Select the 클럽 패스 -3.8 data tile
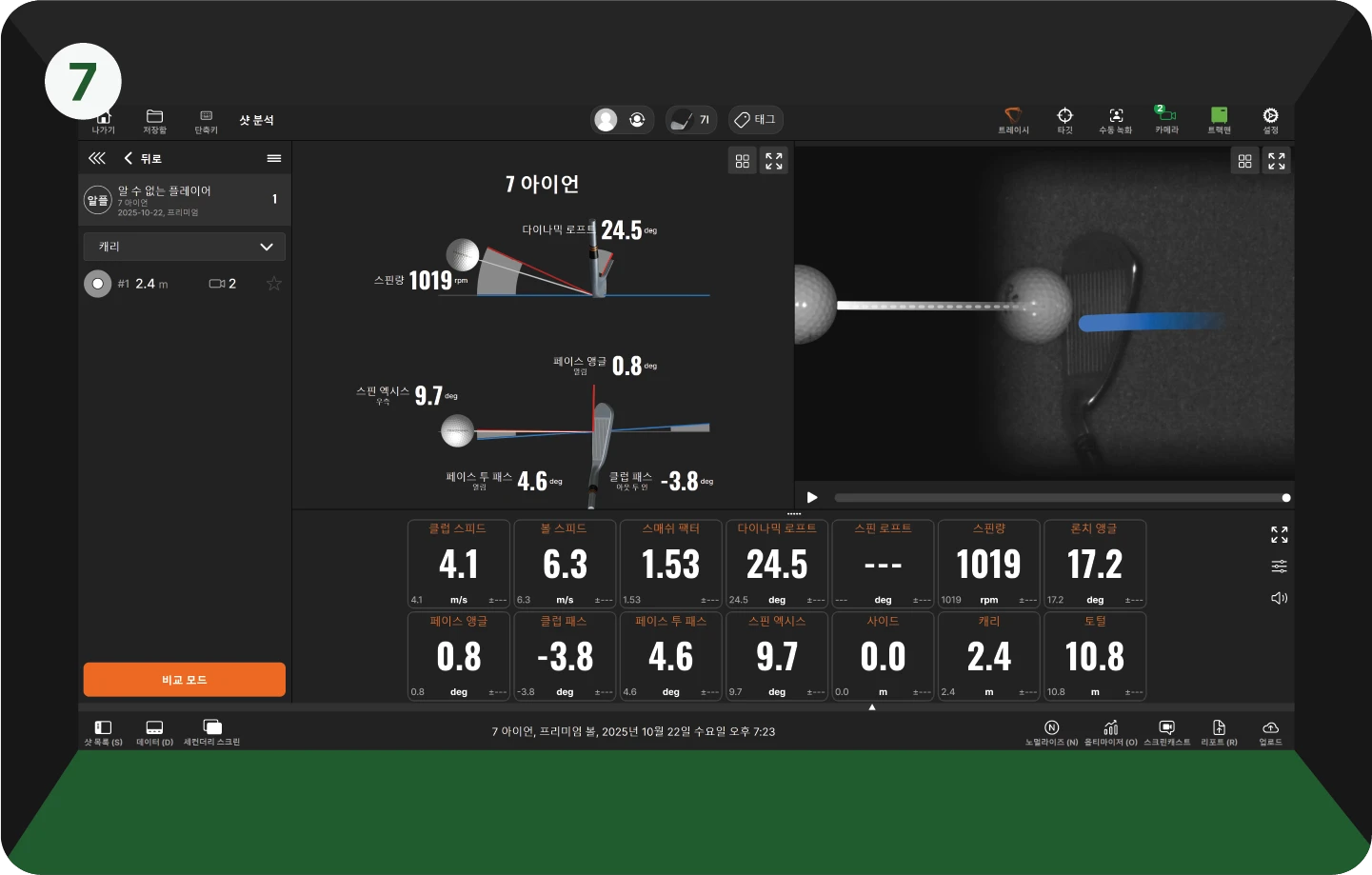This screenshot has width=1372, height=875. pos(565,656)
